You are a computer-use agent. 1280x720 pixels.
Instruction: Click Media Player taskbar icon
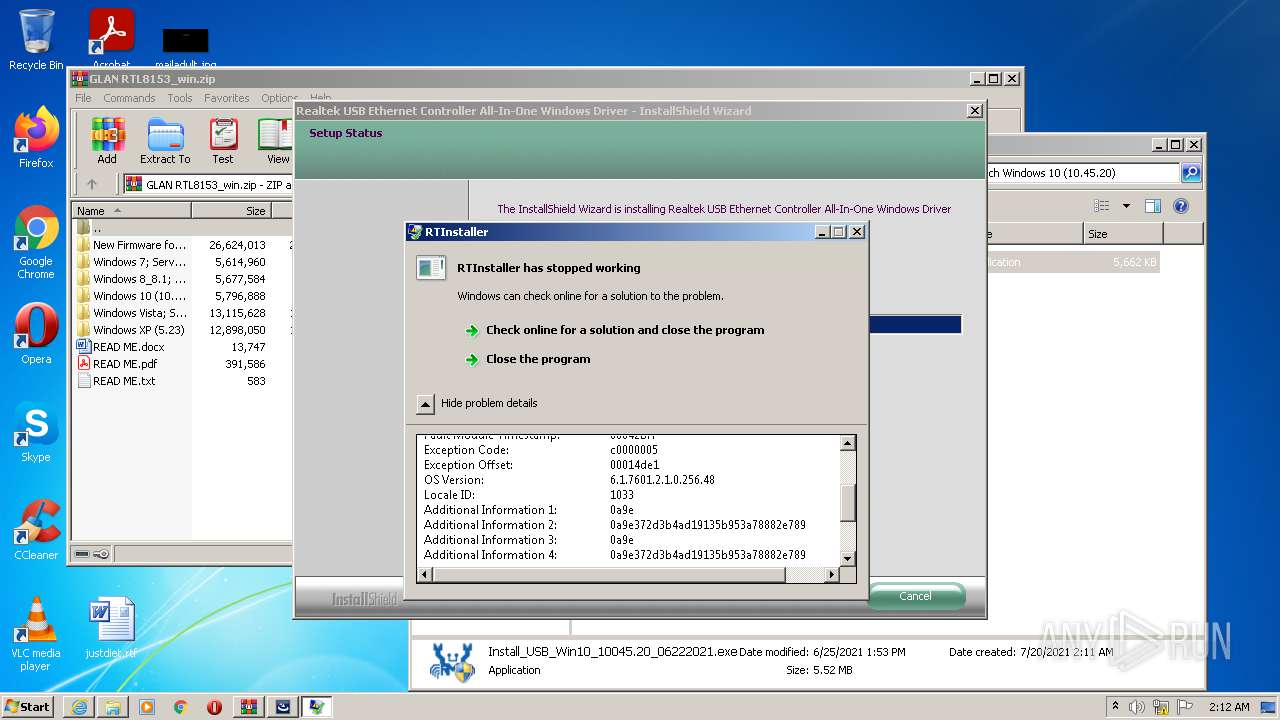click(147, 707)
